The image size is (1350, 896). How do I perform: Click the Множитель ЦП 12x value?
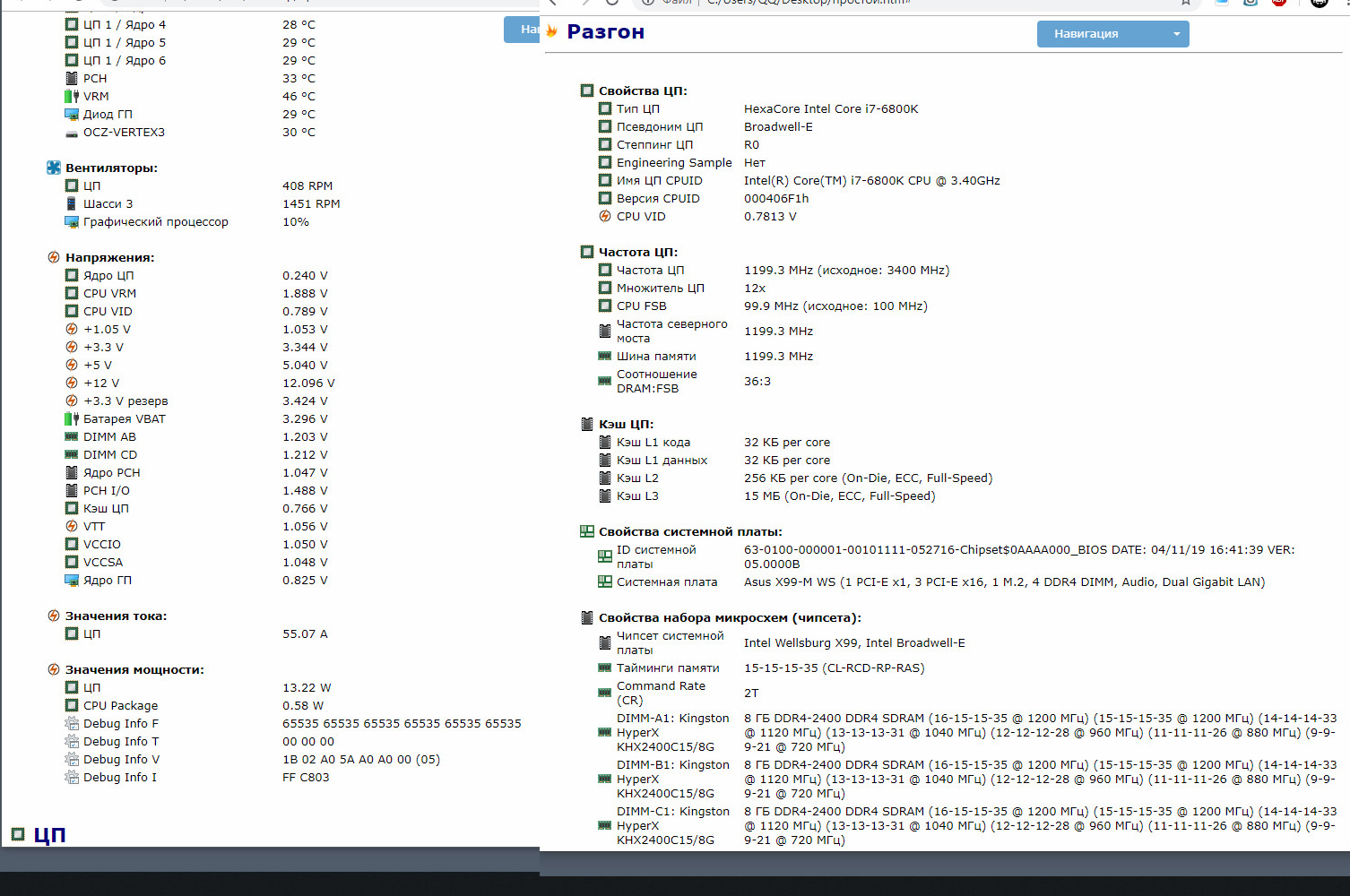[755, 288]
